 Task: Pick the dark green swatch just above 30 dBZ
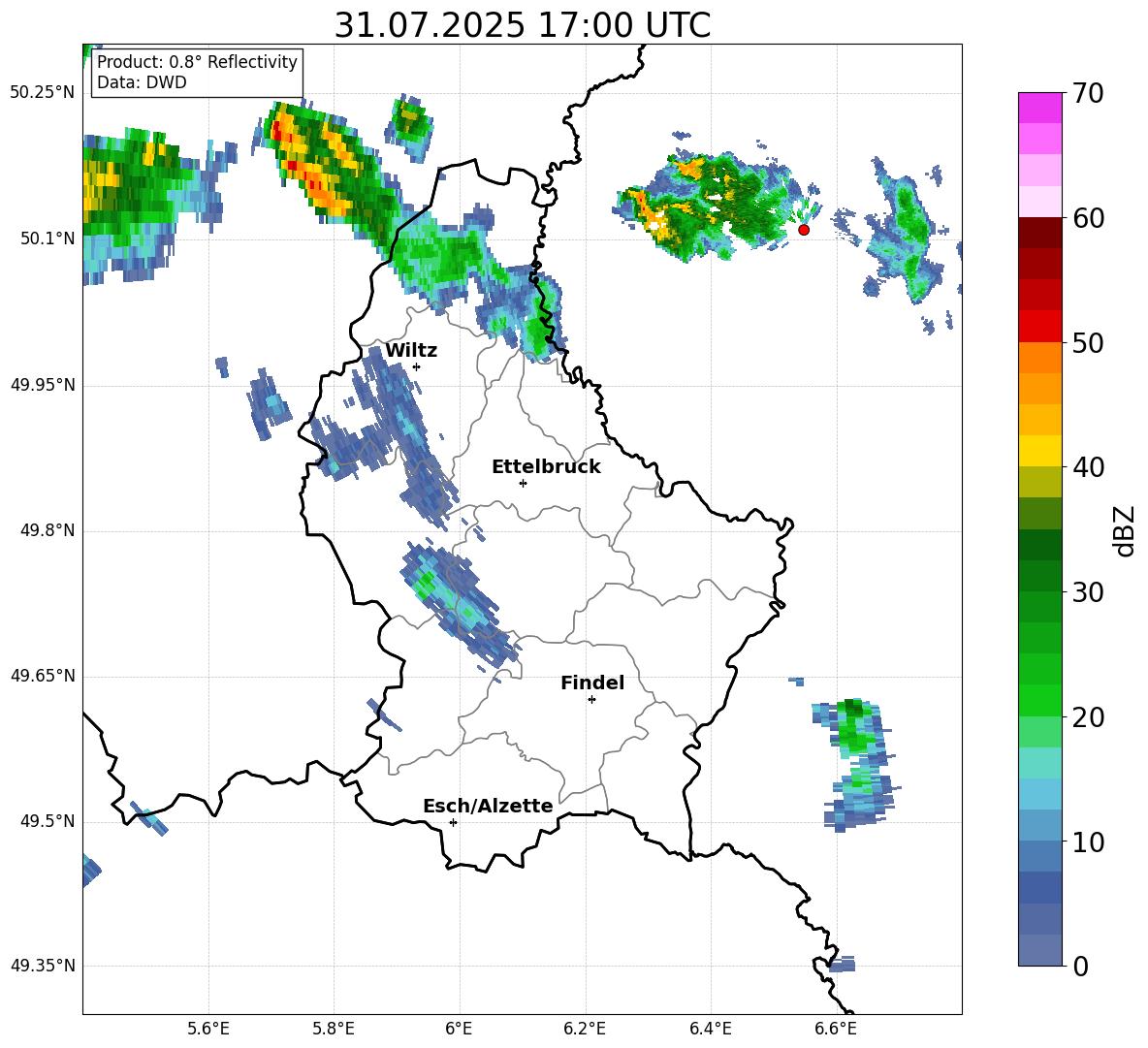pyautogui.click(x=1039, y=576)
